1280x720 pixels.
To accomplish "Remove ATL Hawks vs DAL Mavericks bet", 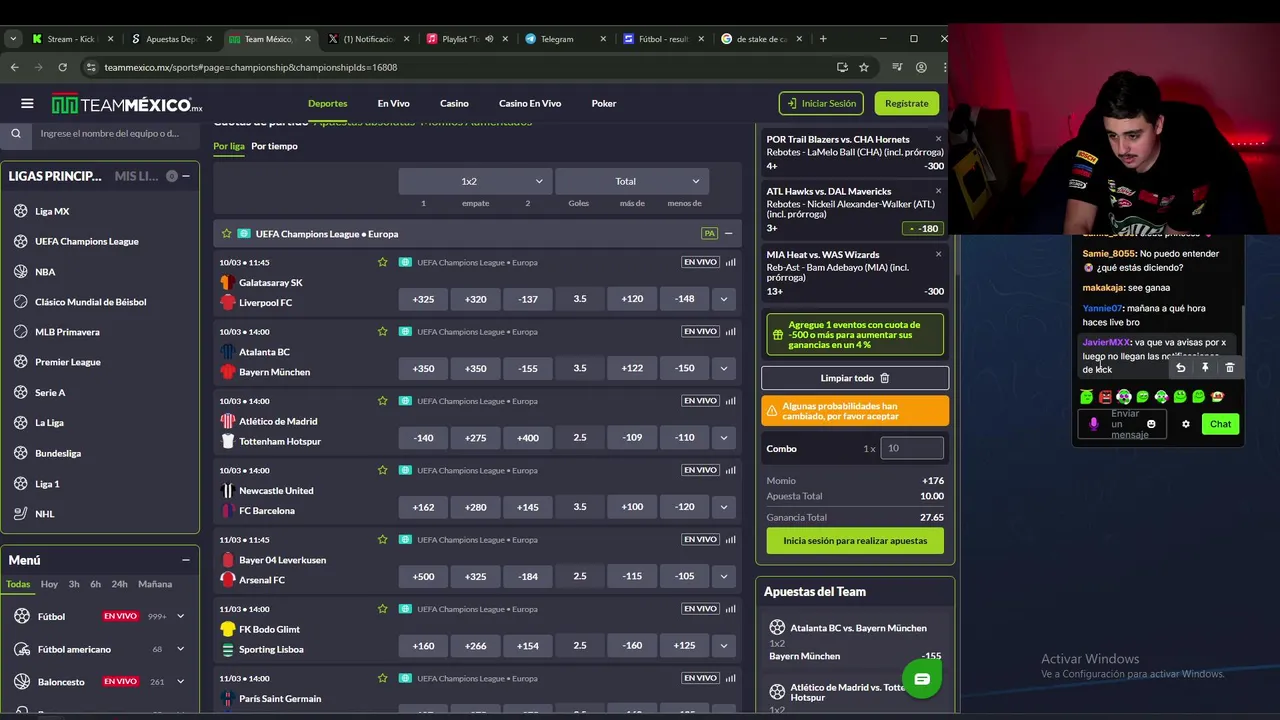I will pyautogui.click(x=938, y=190).
